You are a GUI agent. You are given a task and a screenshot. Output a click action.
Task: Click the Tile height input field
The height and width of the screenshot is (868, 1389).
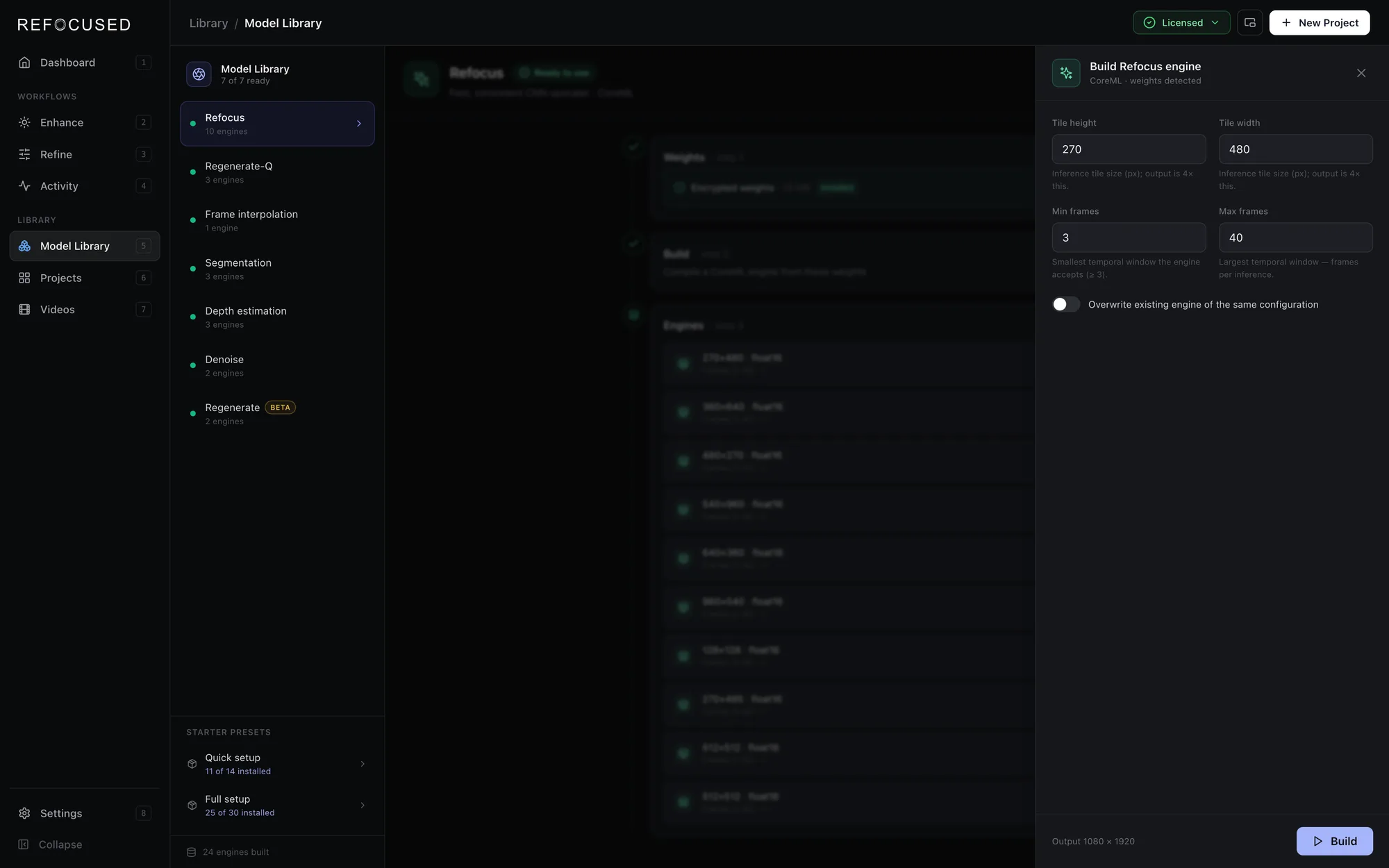coord(1129,149)
